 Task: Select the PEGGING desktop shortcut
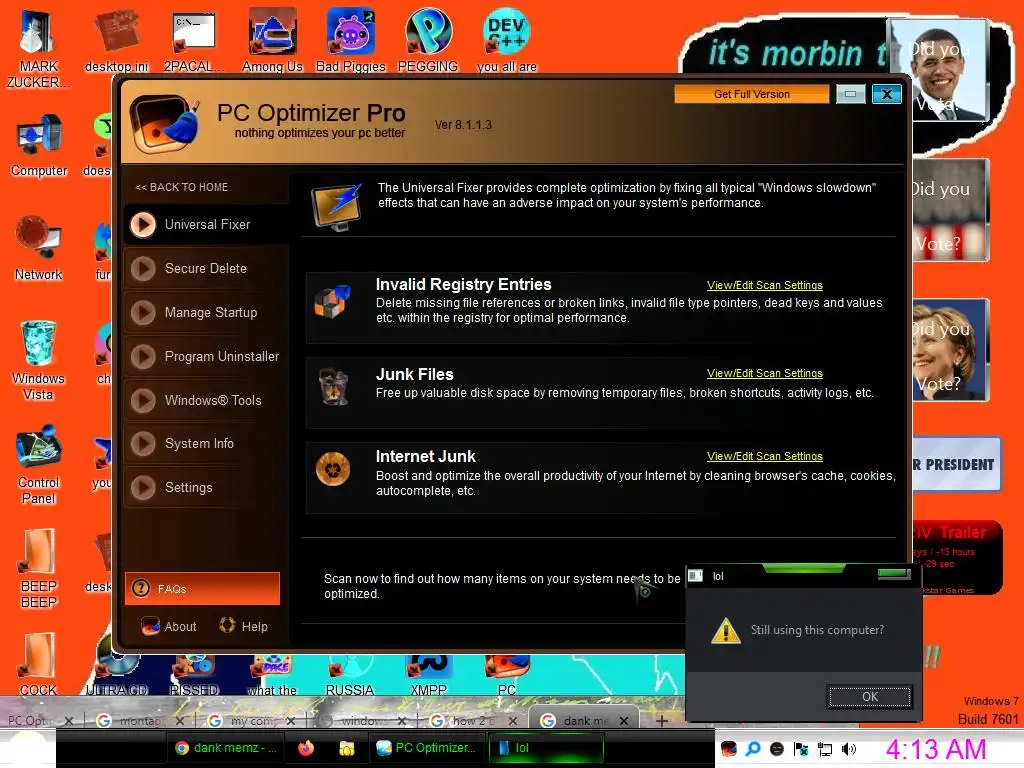click(x=428, y=39)
